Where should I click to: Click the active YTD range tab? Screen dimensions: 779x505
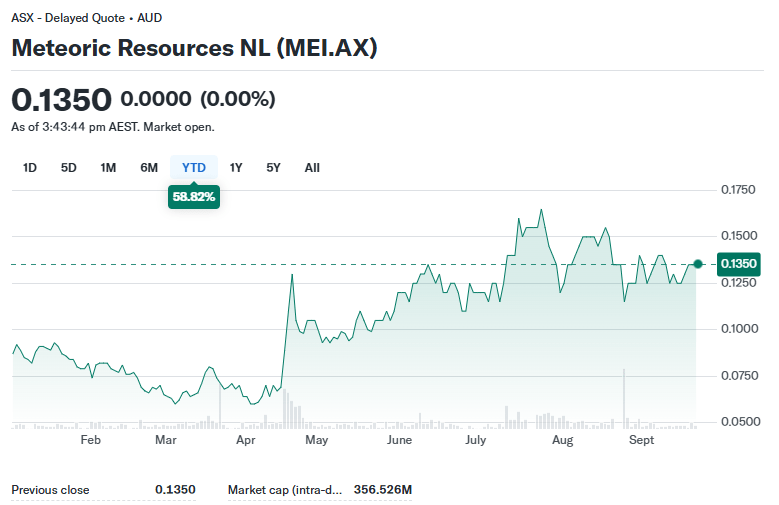(x=194, y=168)
